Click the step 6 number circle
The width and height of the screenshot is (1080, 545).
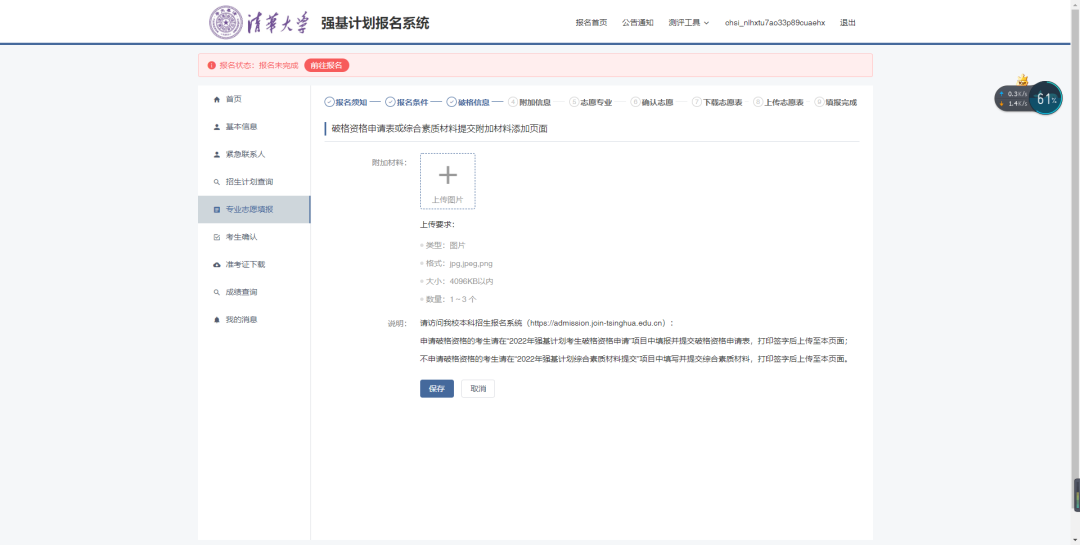636,102
